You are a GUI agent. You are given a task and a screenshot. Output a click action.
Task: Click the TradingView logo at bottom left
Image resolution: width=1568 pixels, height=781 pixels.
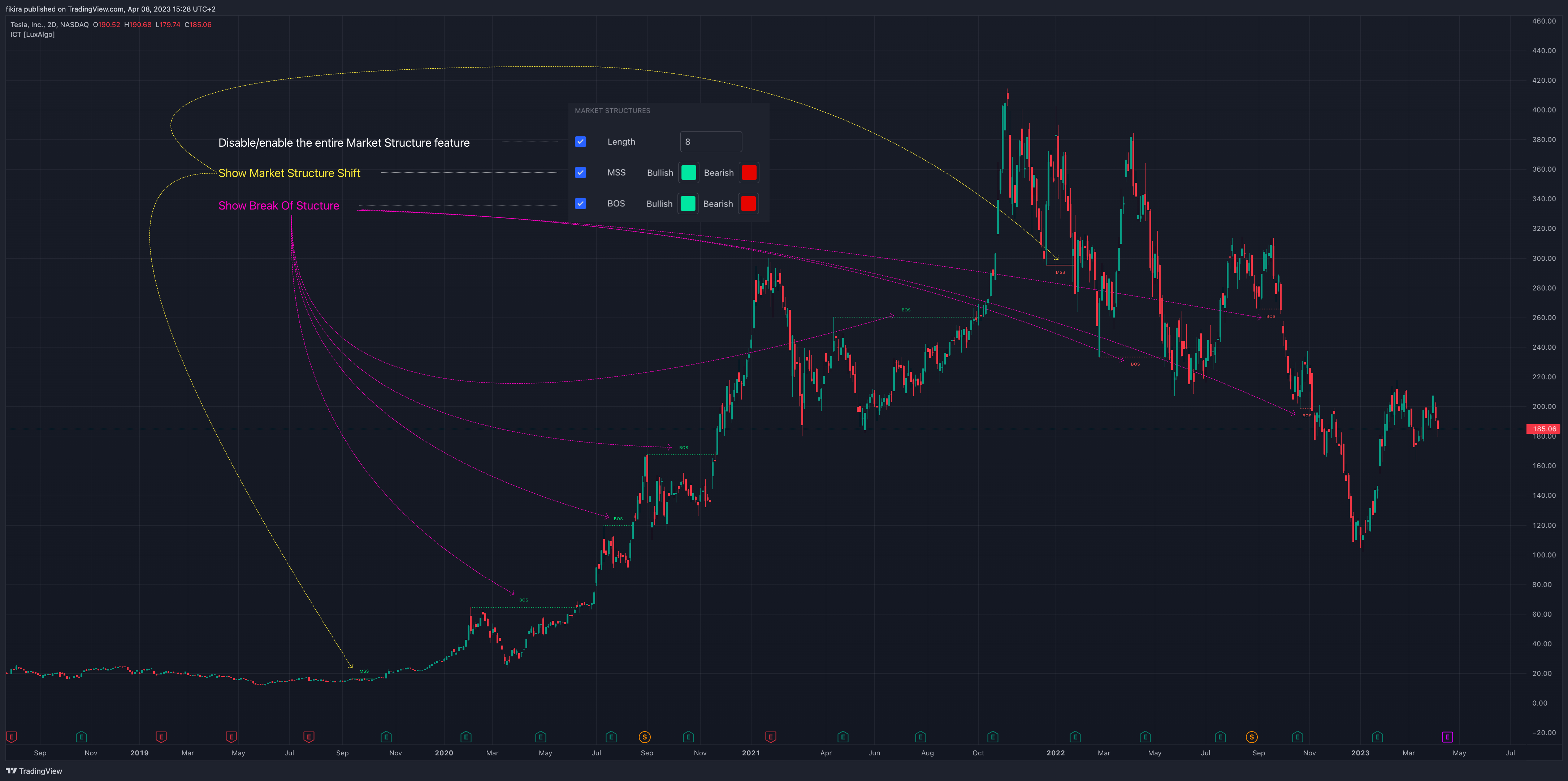34,771
